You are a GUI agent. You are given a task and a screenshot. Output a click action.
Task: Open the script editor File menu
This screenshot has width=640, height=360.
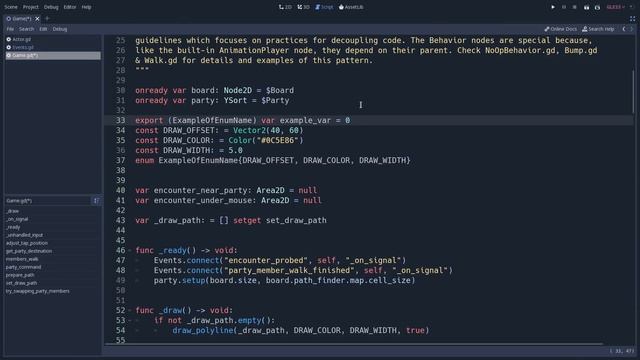(x=10, y=29)
